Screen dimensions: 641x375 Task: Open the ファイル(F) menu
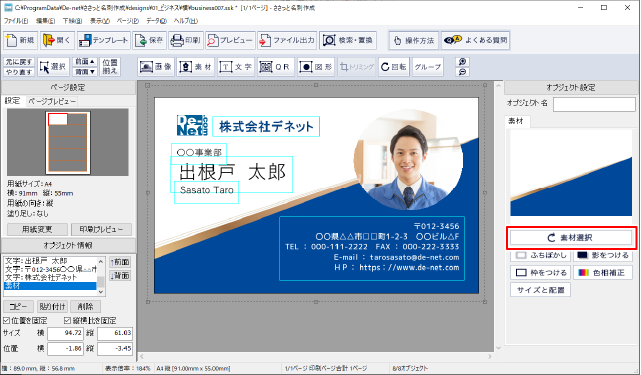[x=16, y=20]
